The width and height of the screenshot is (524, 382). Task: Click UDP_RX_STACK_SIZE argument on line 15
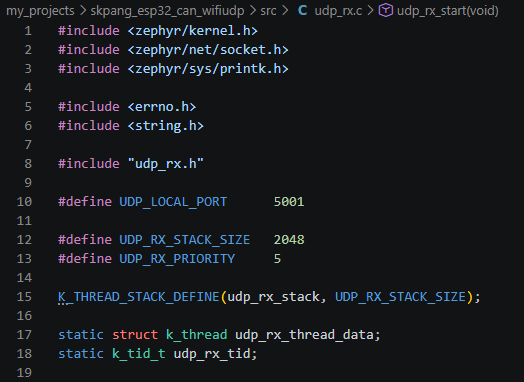coord(400,297)
